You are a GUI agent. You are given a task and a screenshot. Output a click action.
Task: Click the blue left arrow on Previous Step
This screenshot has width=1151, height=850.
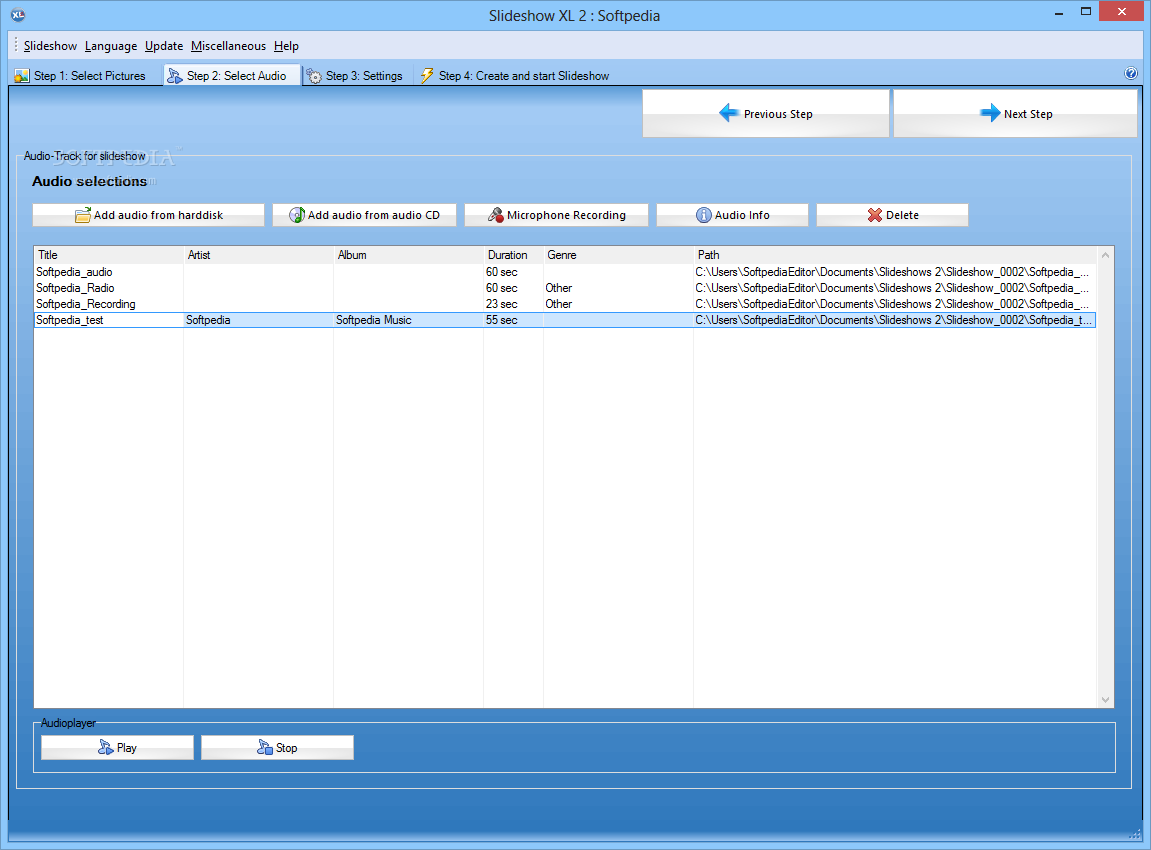click(x=729, y=113)
